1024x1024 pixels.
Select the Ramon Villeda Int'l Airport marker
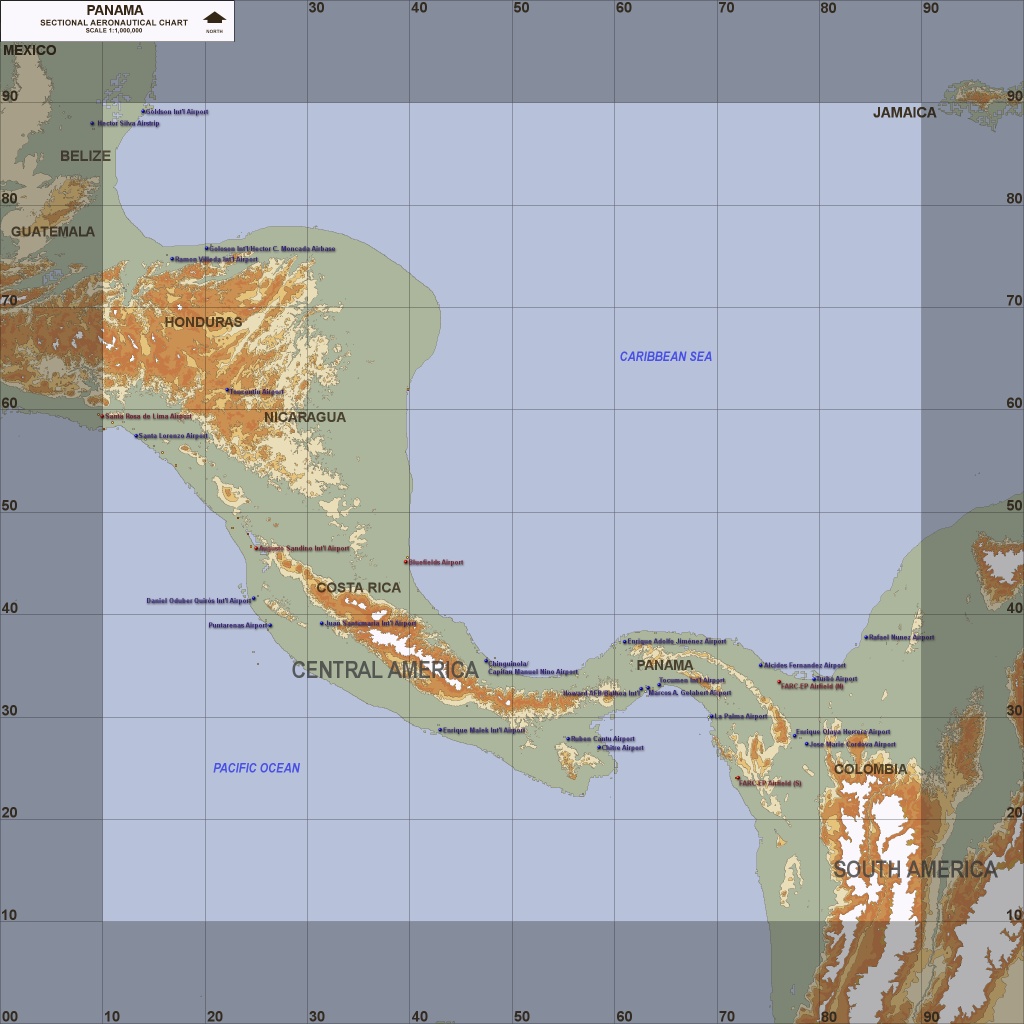(x=172, y=259)
